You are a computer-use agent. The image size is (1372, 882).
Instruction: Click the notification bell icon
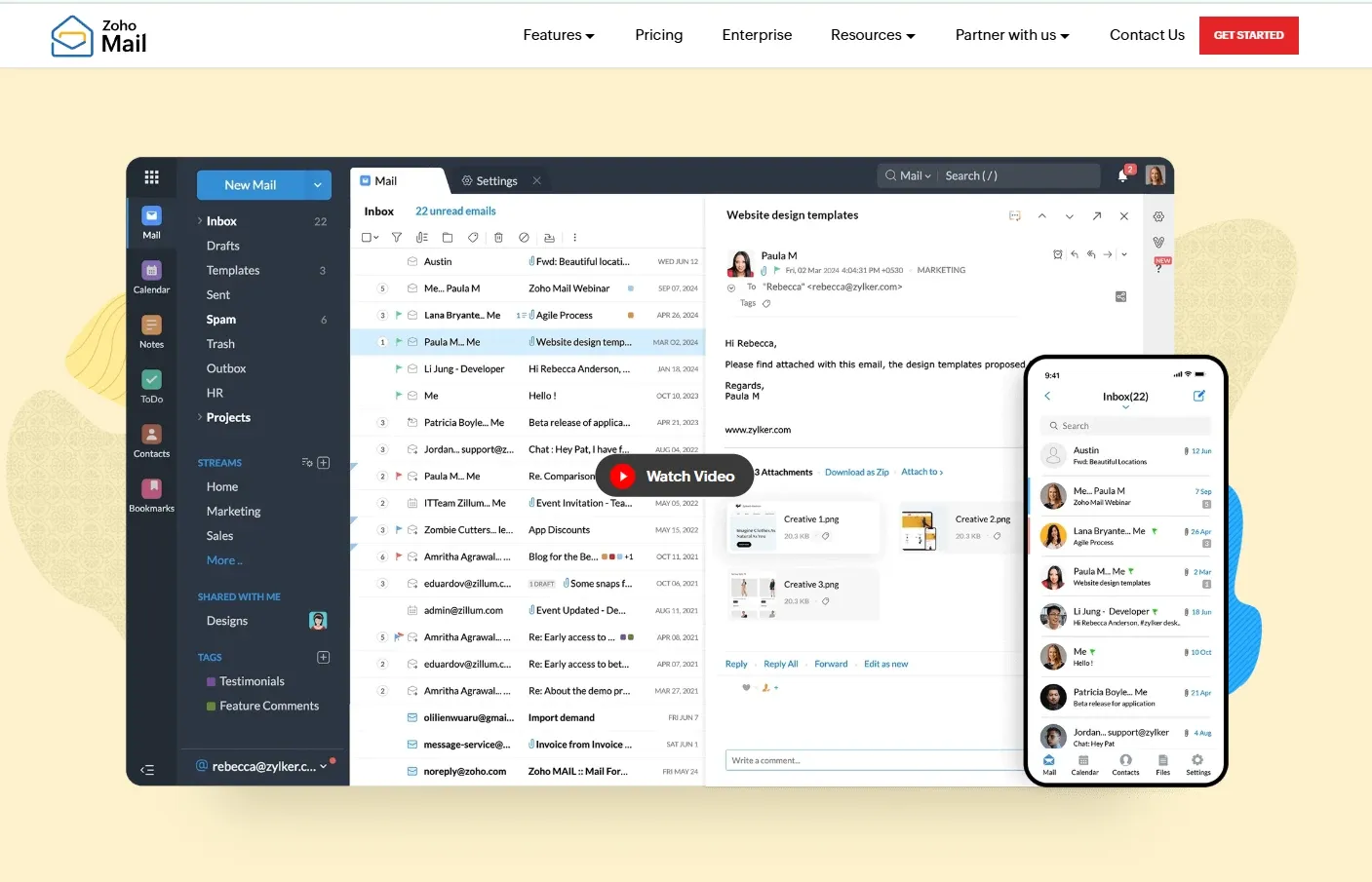(x=1122, y=176)
